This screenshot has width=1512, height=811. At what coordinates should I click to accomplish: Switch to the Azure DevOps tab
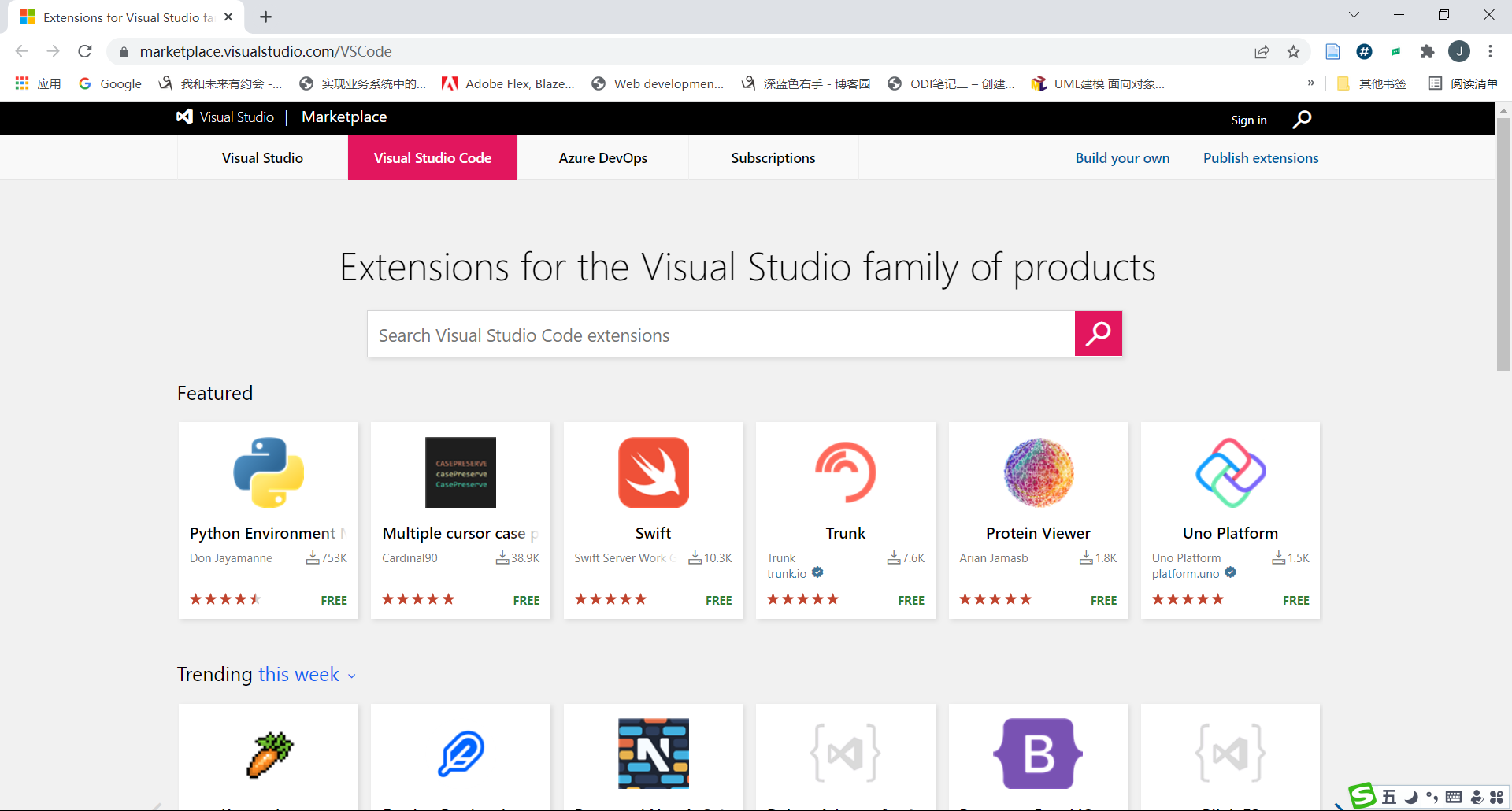pos(603,157)
